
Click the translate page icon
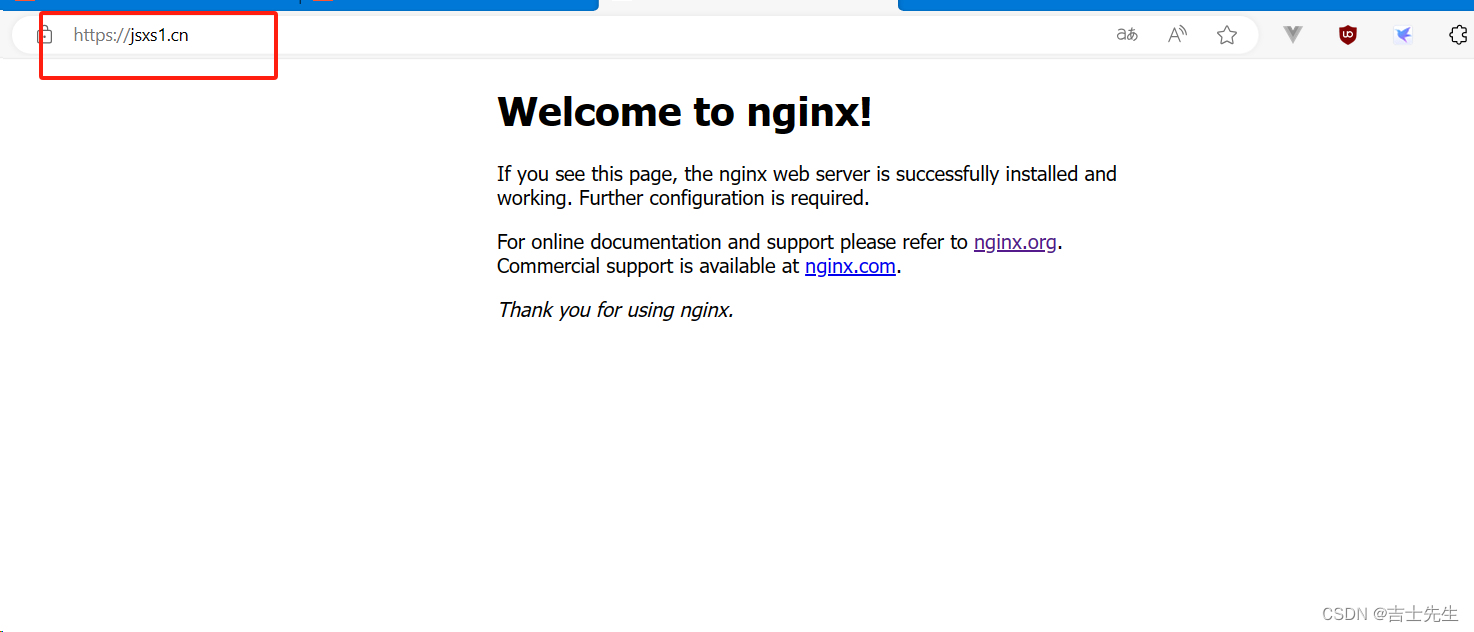[1127, 35]
